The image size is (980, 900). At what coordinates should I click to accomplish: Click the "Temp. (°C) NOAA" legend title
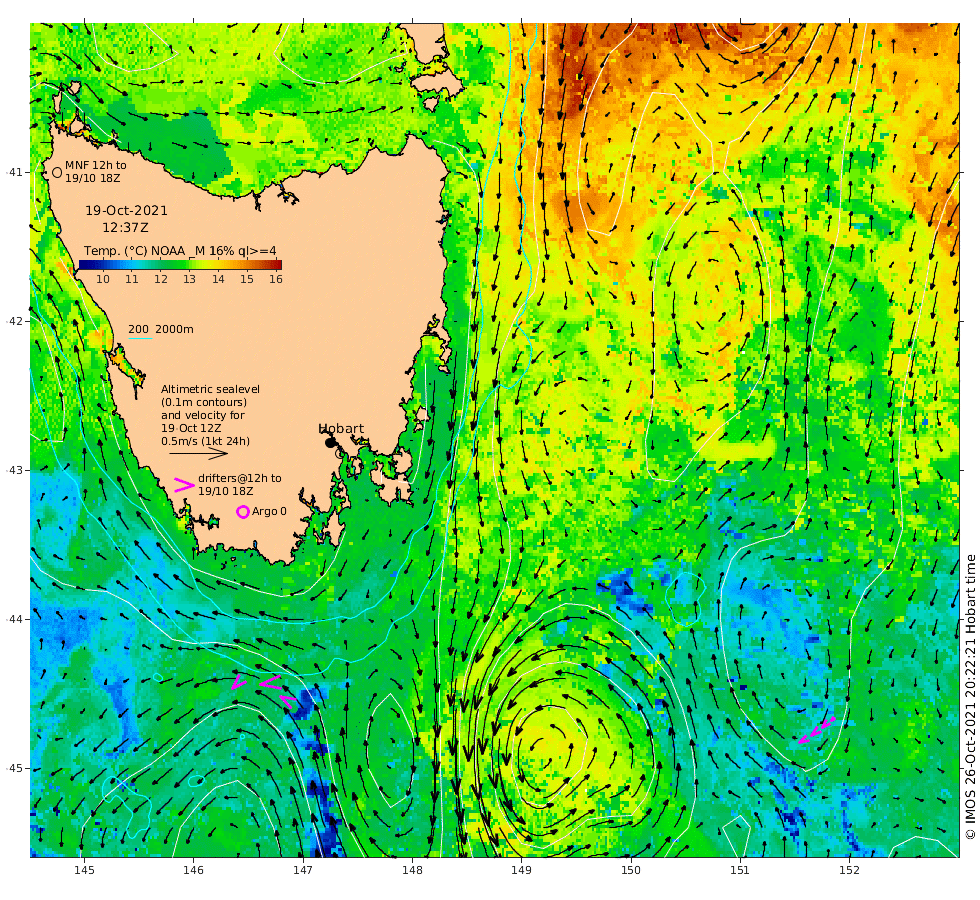(x=134, y=251)
